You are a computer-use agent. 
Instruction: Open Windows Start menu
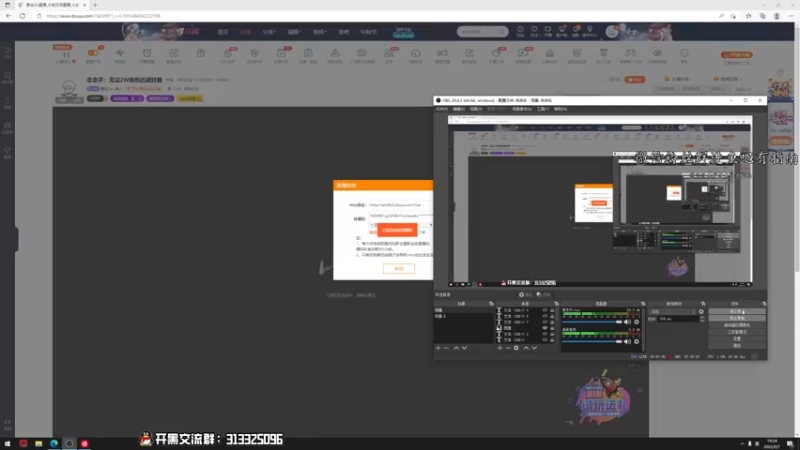pyautogui.click(x=7, y=444)
